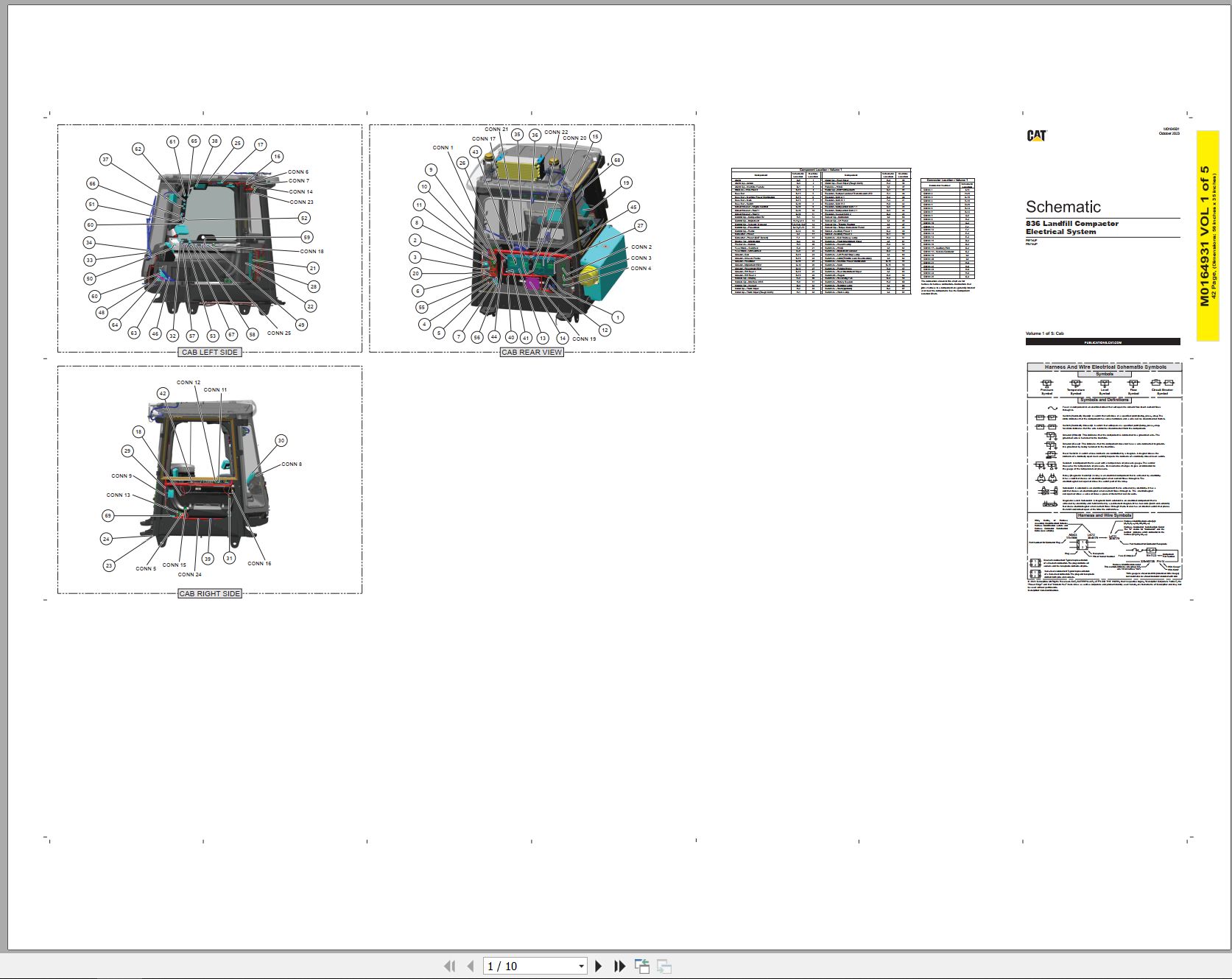Go to the next page
The width and height of the screenshot is (1232, 979).
point(599,966)
